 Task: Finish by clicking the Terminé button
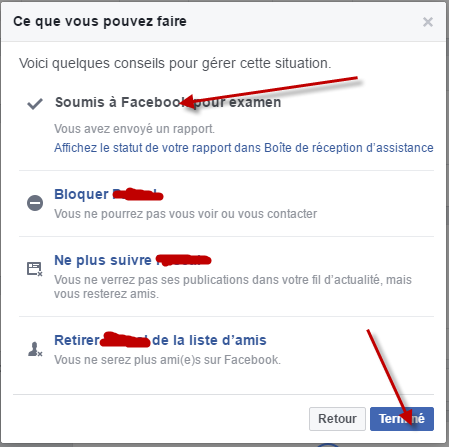(x=402, y=418)
